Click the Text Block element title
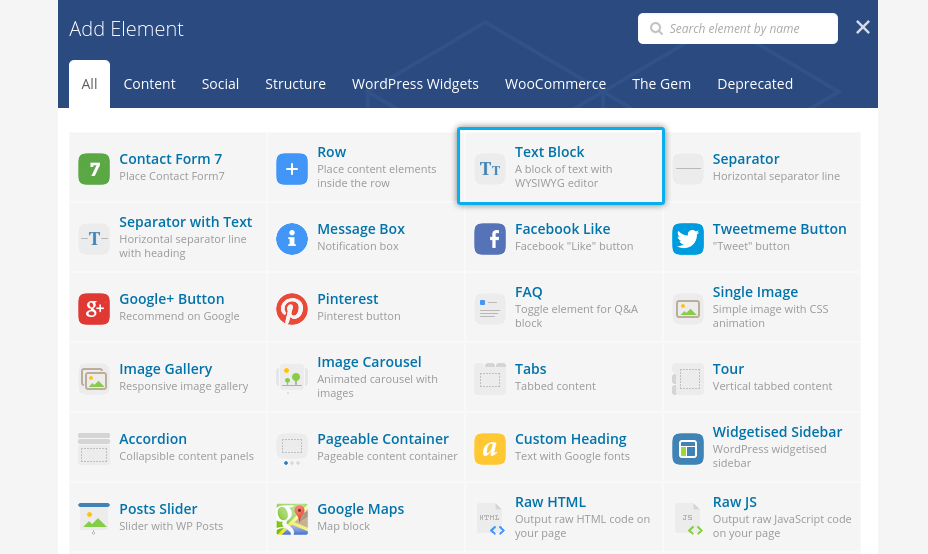The width and height of the screenshot is (928, 554). coord(549,152)
